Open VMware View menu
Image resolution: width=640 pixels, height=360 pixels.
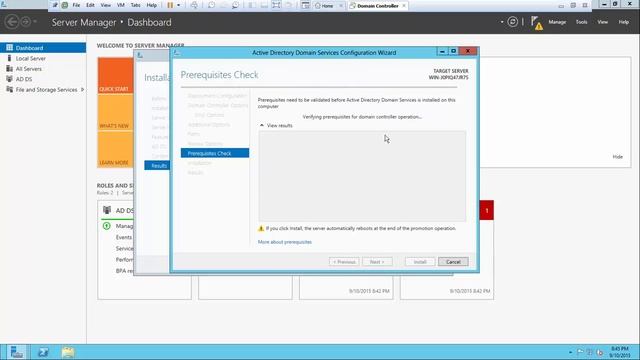pyautogui.click(x=105, y=5)
